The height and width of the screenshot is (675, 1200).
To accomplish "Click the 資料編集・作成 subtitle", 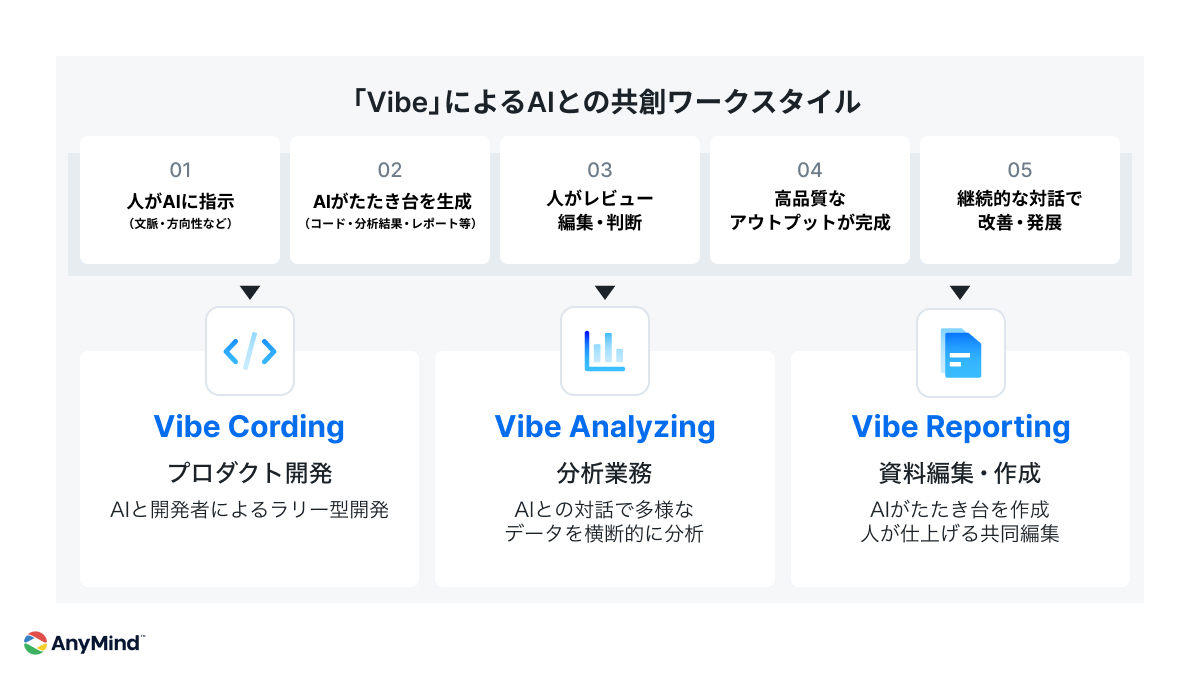I will pos(961,472).
